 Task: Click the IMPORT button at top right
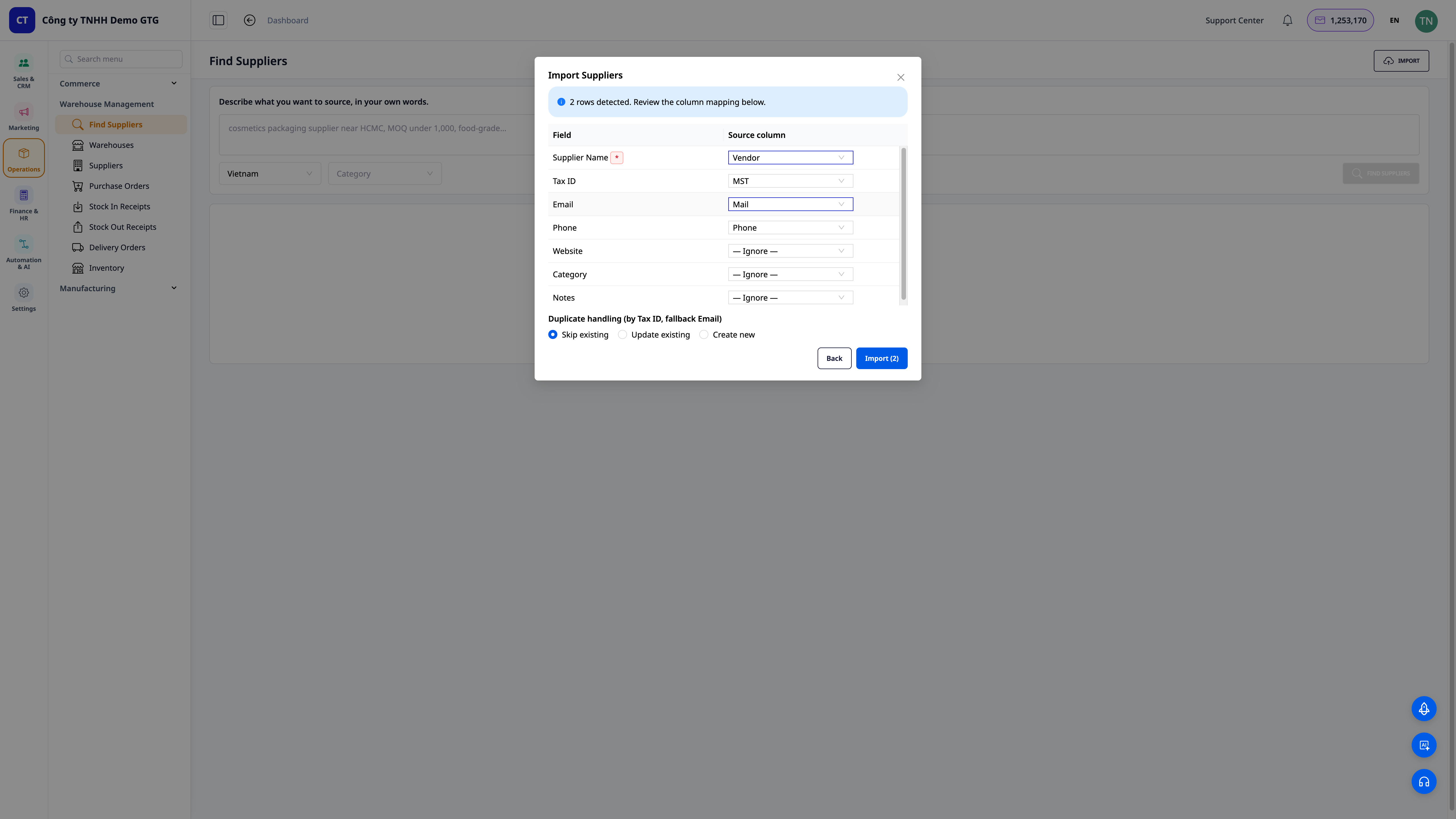[x=1401, y=61]
